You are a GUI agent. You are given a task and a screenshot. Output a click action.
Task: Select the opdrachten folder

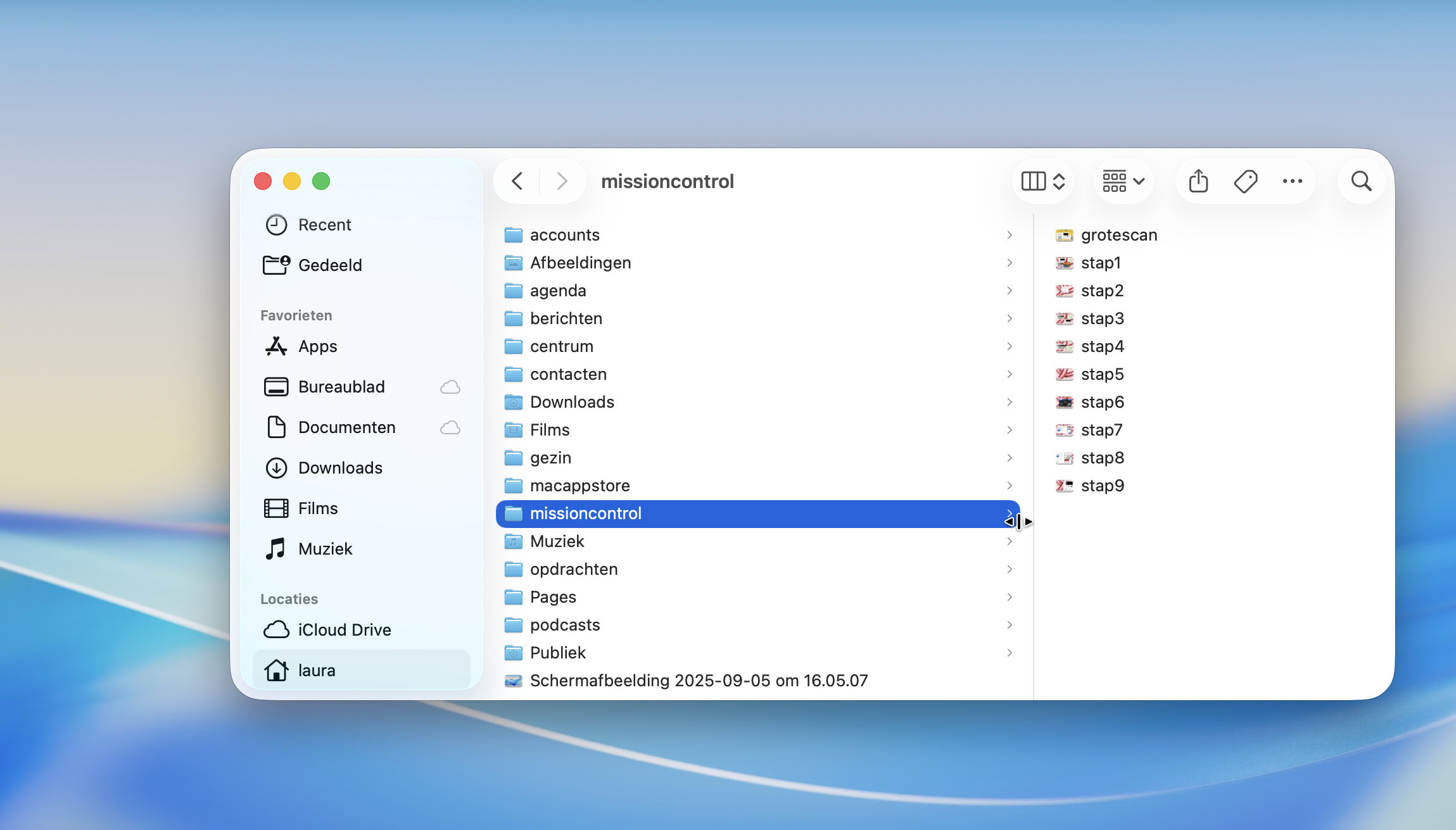(573, 569)
